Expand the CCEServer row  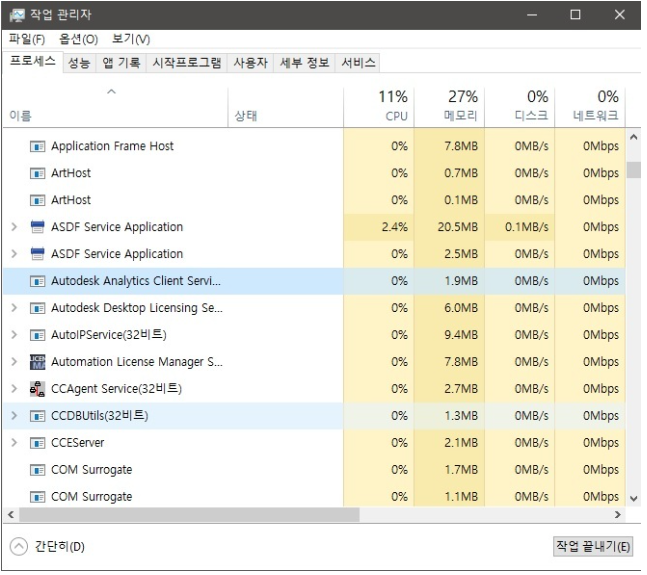14,443
